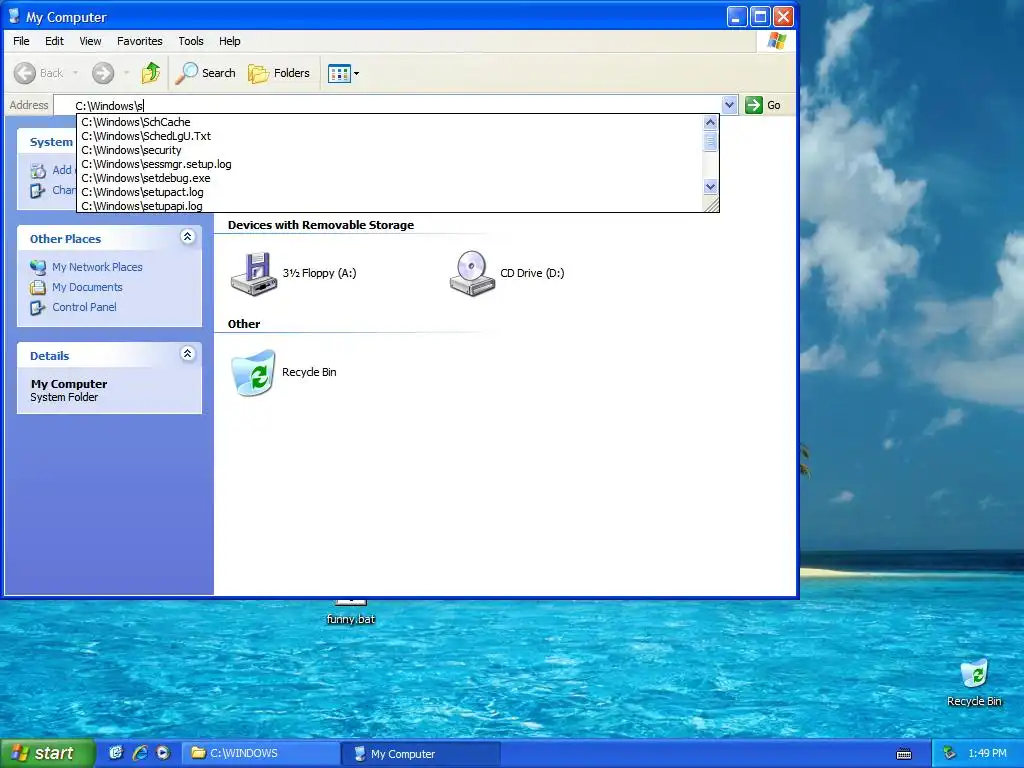Collapse the Details panel

point(187,354)
